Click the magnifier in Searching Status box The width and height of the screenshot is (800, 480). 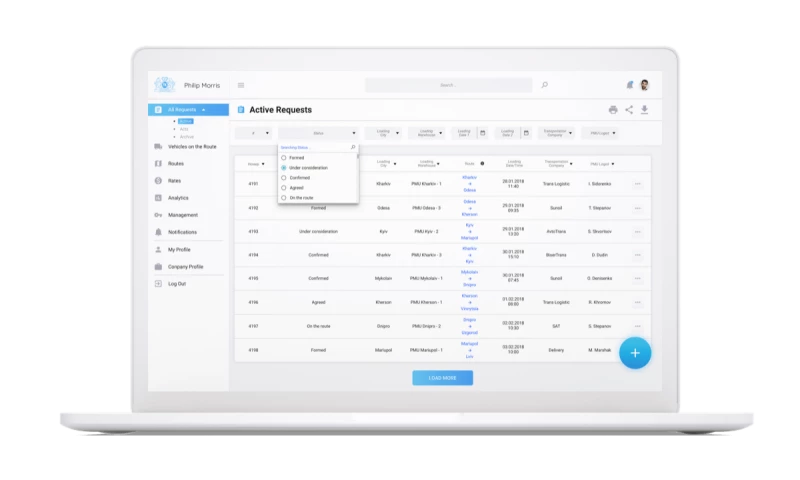(x=353, y=147)
